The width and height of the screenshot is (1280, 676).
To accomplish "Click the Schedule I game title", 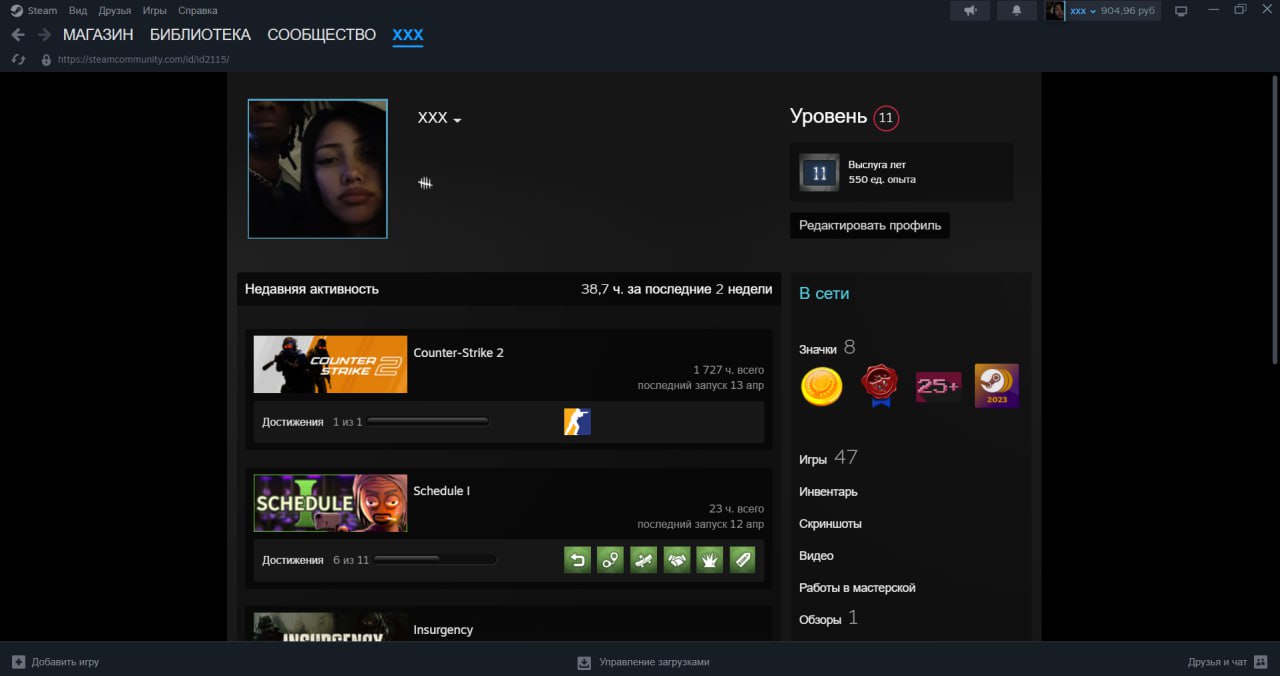I will (441, 491).
